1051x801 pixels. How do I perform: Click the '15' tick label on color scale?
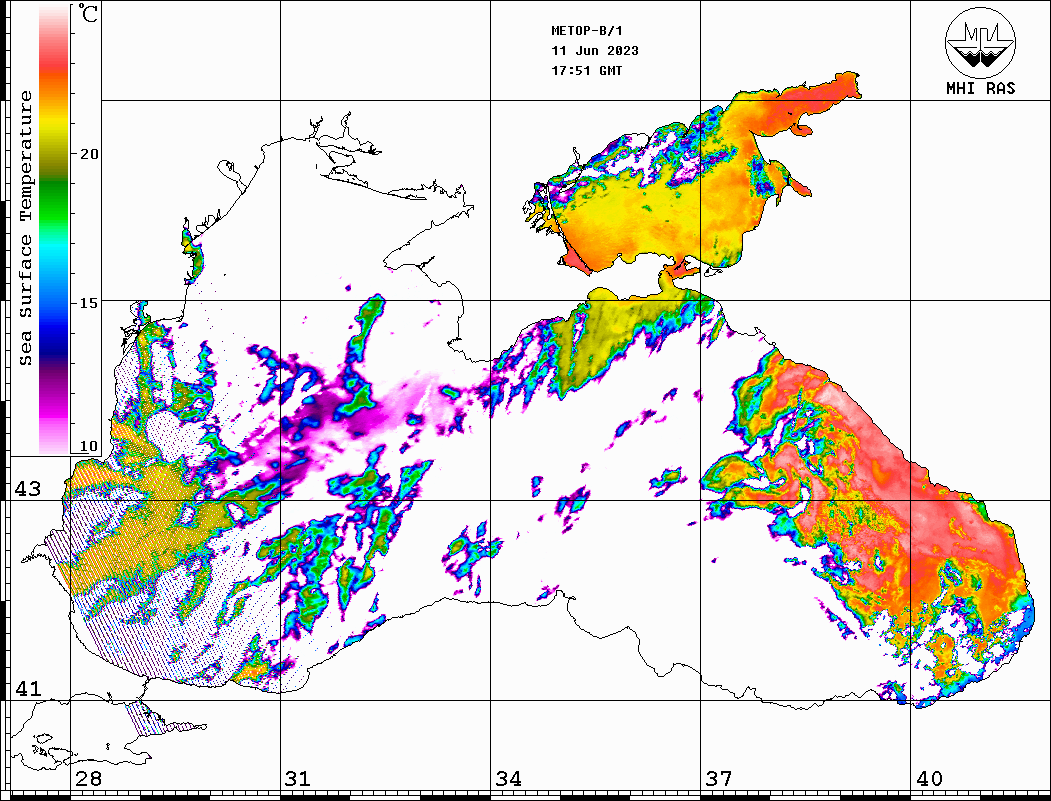[x=89, y=303]
